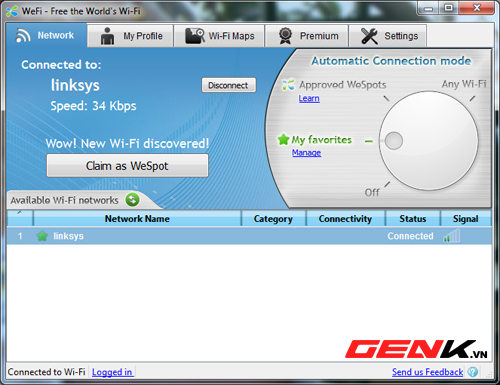This screenshot has height=385, width=500.
Task: Click the Approved WeSpots logo icon
Action: tap(288, 85)
